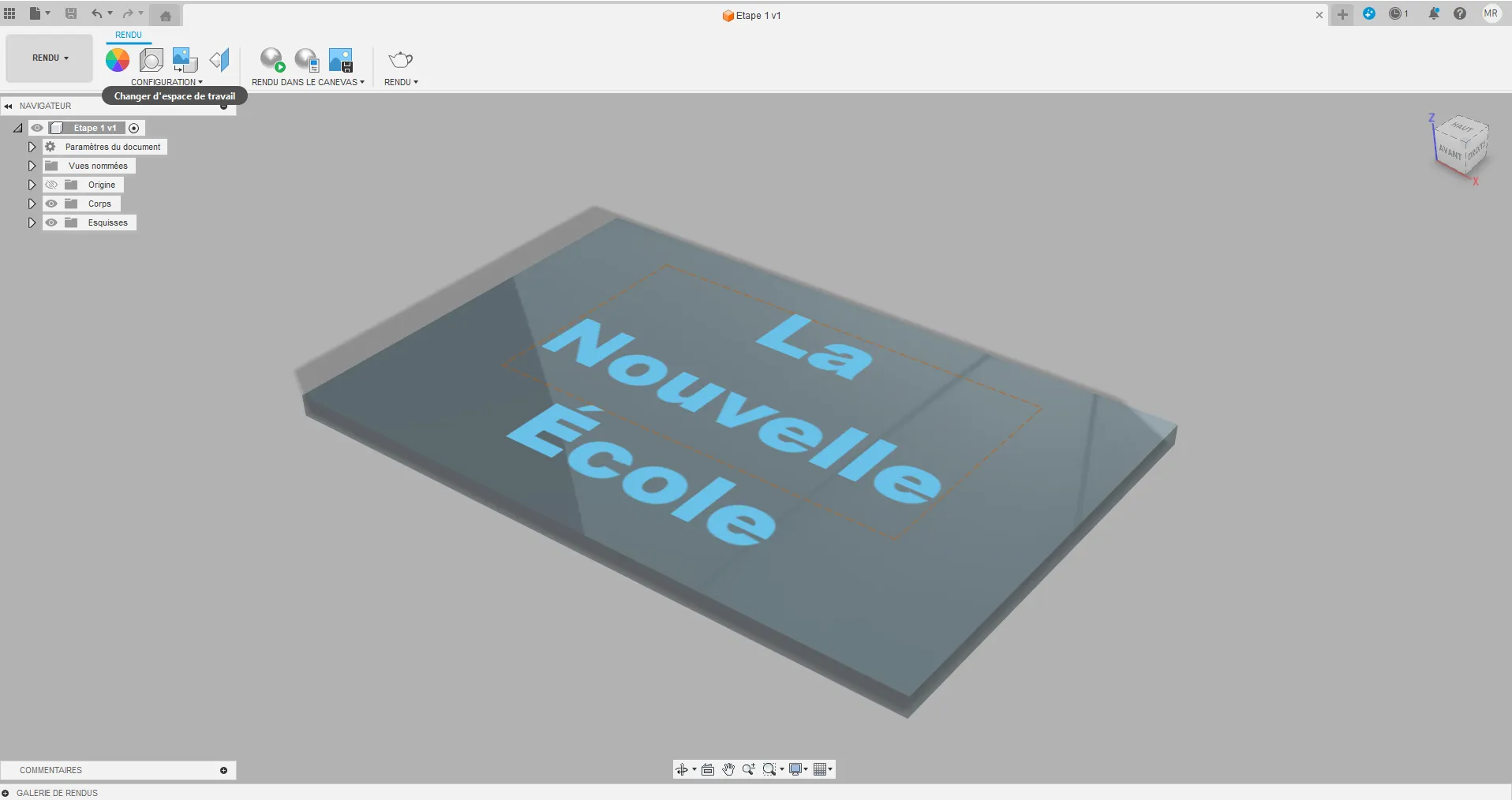This screenshot has height=800, width=1512.
Task: Show the Origine folder
Action: 51,185
